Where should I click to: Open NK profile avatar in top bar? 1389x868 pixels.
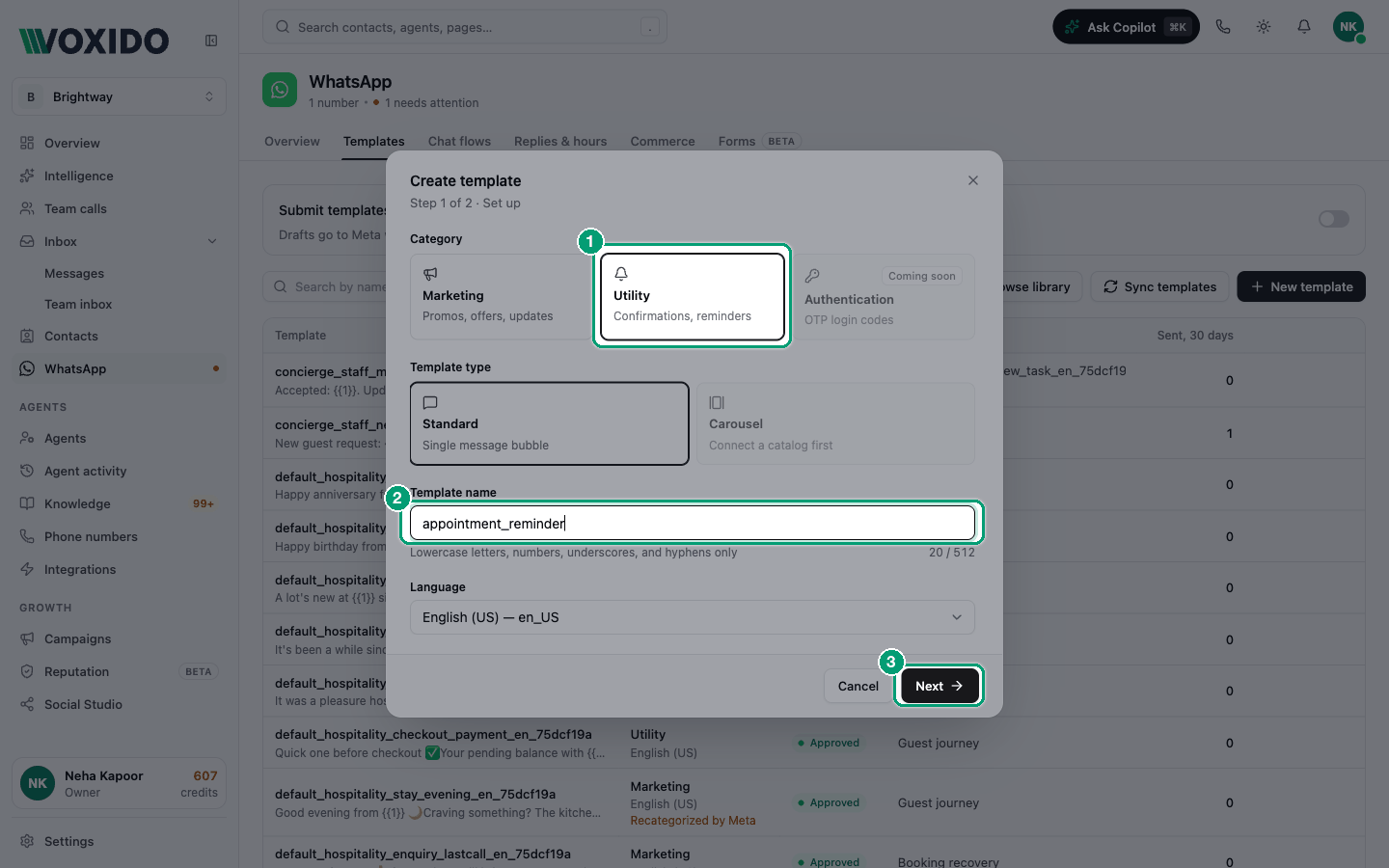coord(1348,27)
